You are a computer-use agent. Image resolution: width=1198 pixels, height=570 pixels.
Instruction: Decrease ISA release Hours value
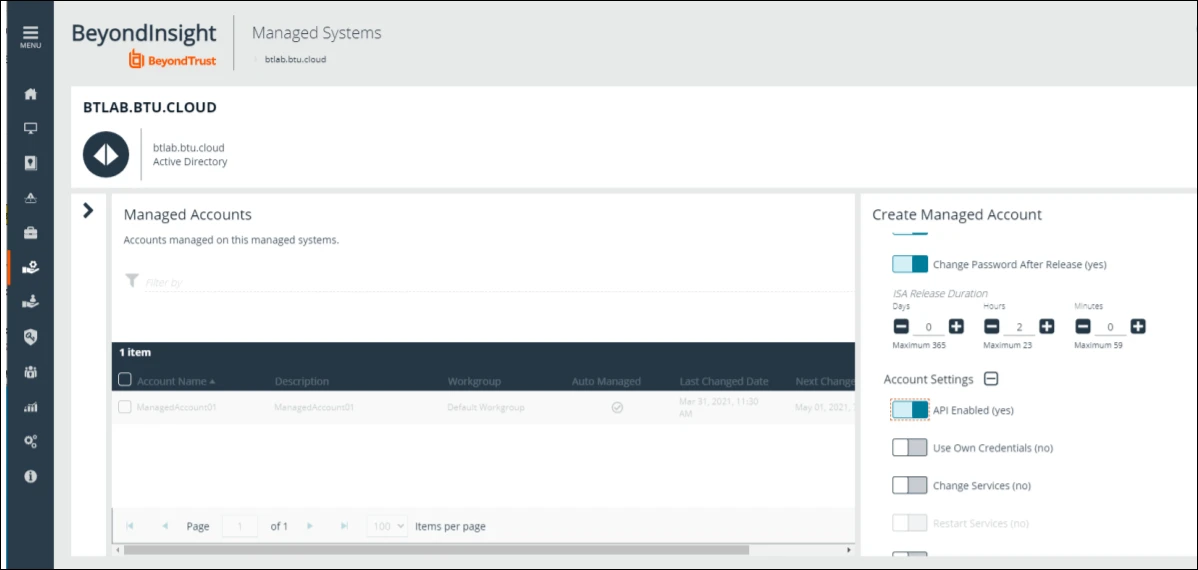click(x=992, y=327)
